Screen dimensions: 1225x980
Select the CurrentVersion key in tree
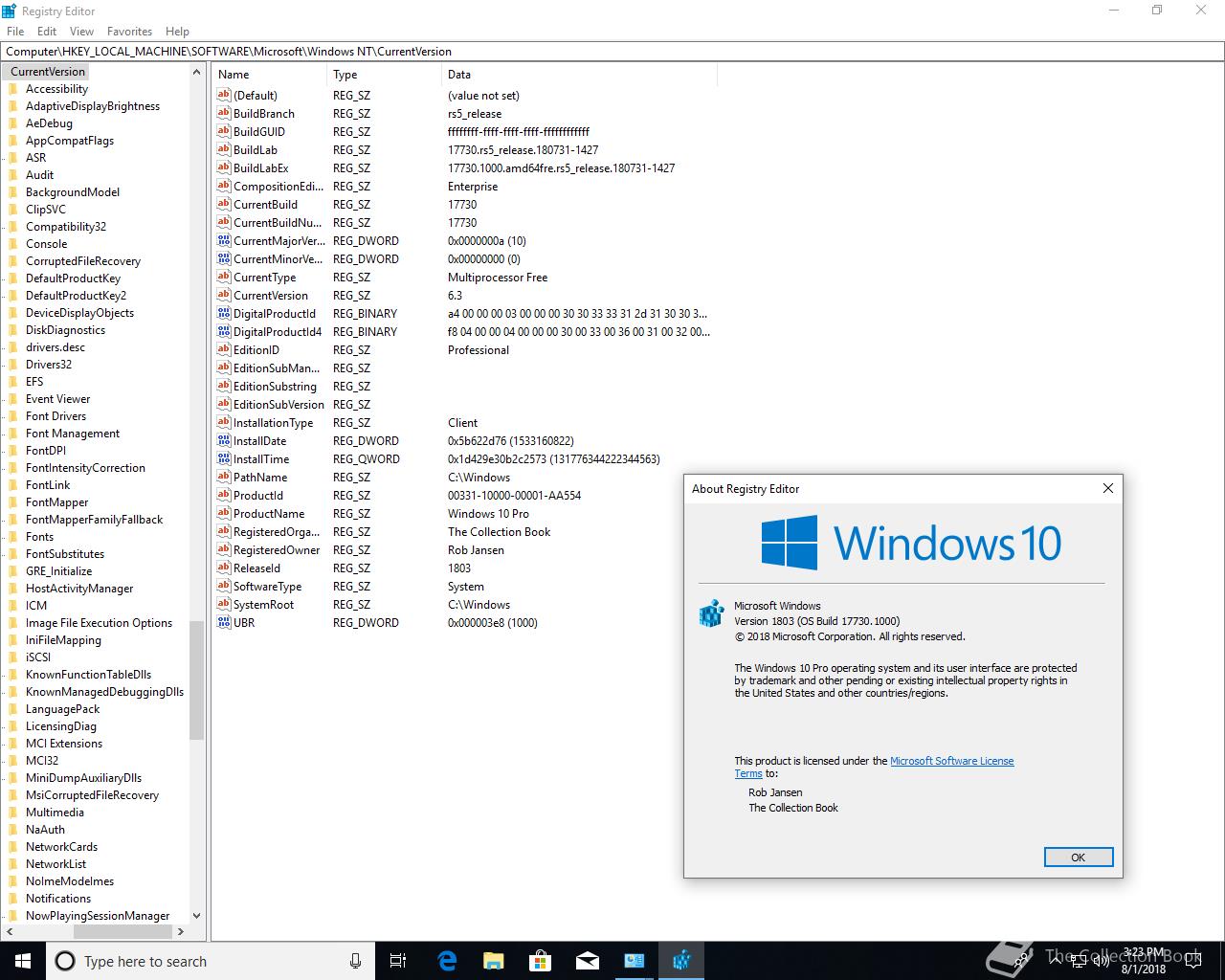[48, 72]
